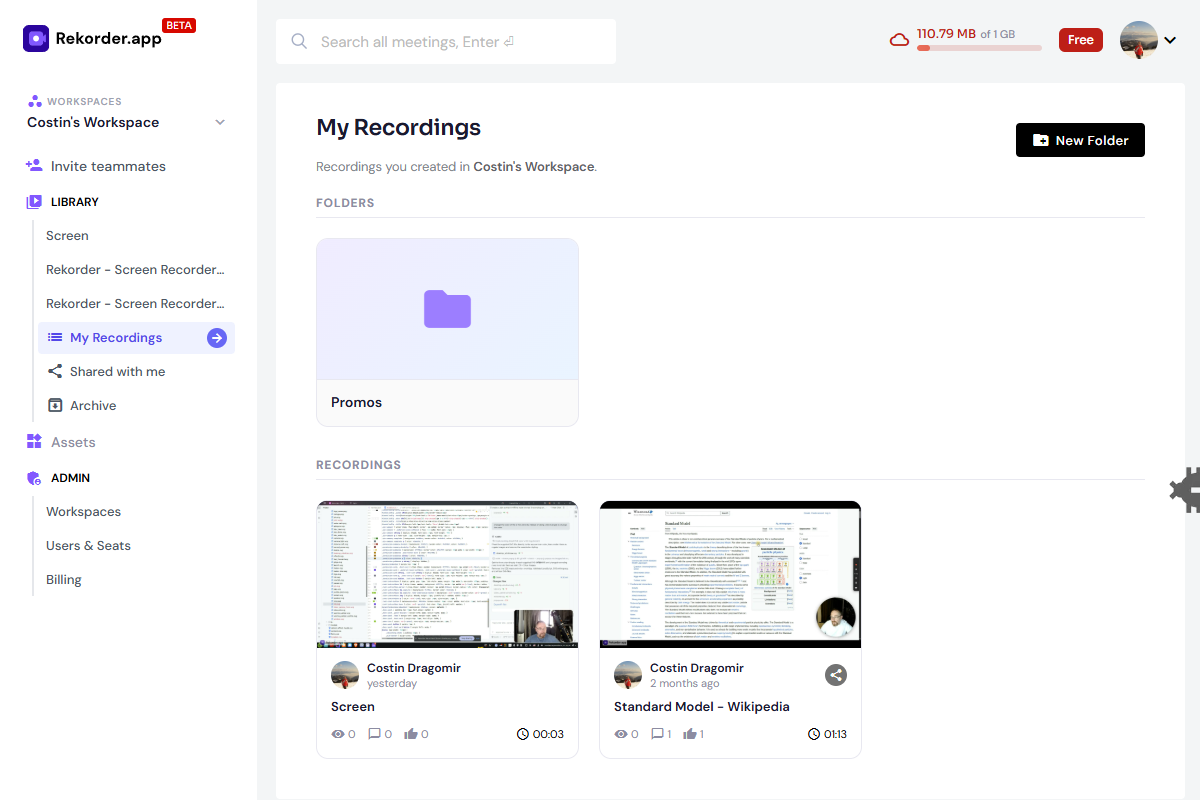Click the Admin shield icon
The image size is (1200, 800).
pos(34,478)
